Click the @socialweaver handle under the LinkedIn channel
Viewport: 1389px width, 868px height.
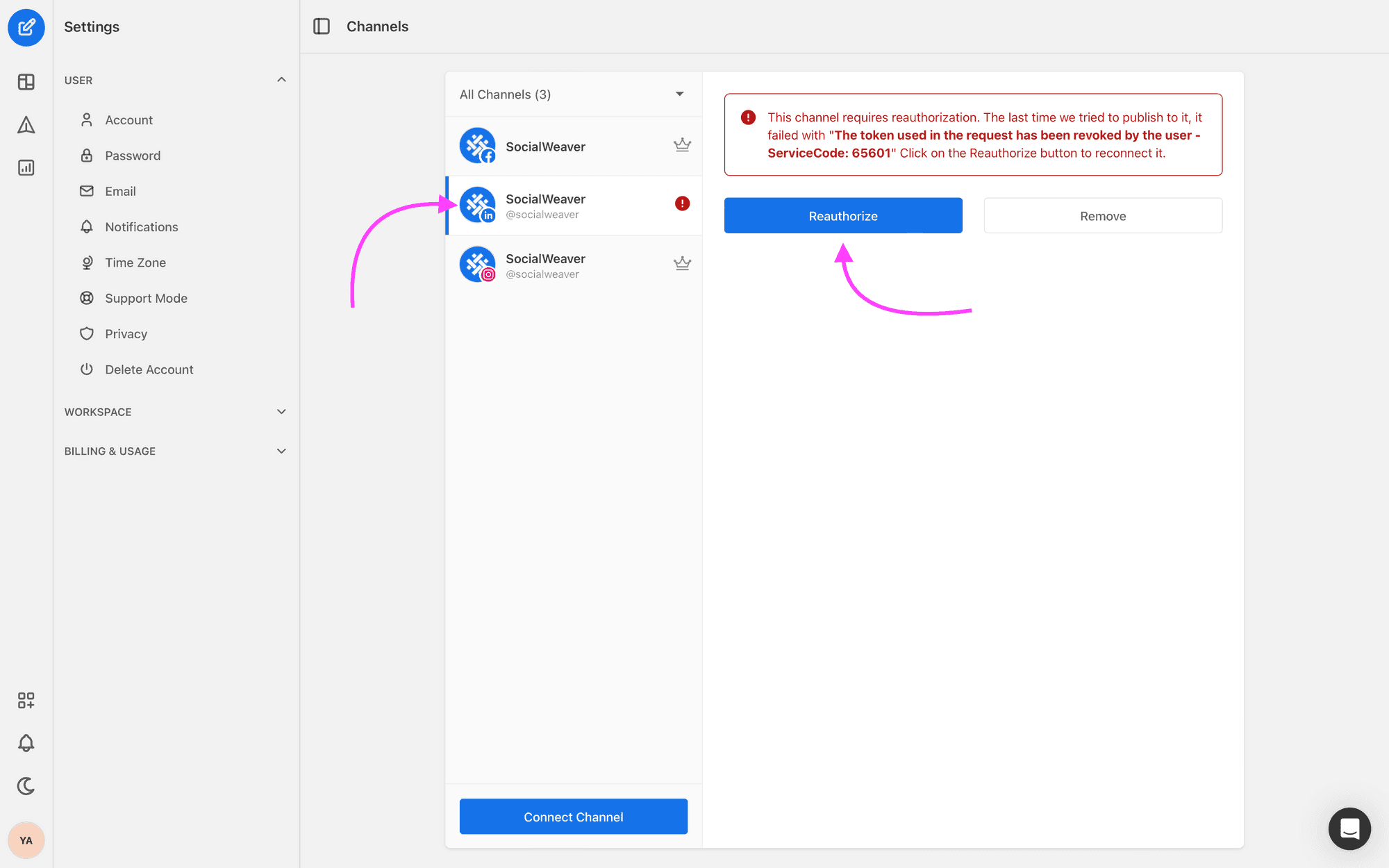pos(542,215)
